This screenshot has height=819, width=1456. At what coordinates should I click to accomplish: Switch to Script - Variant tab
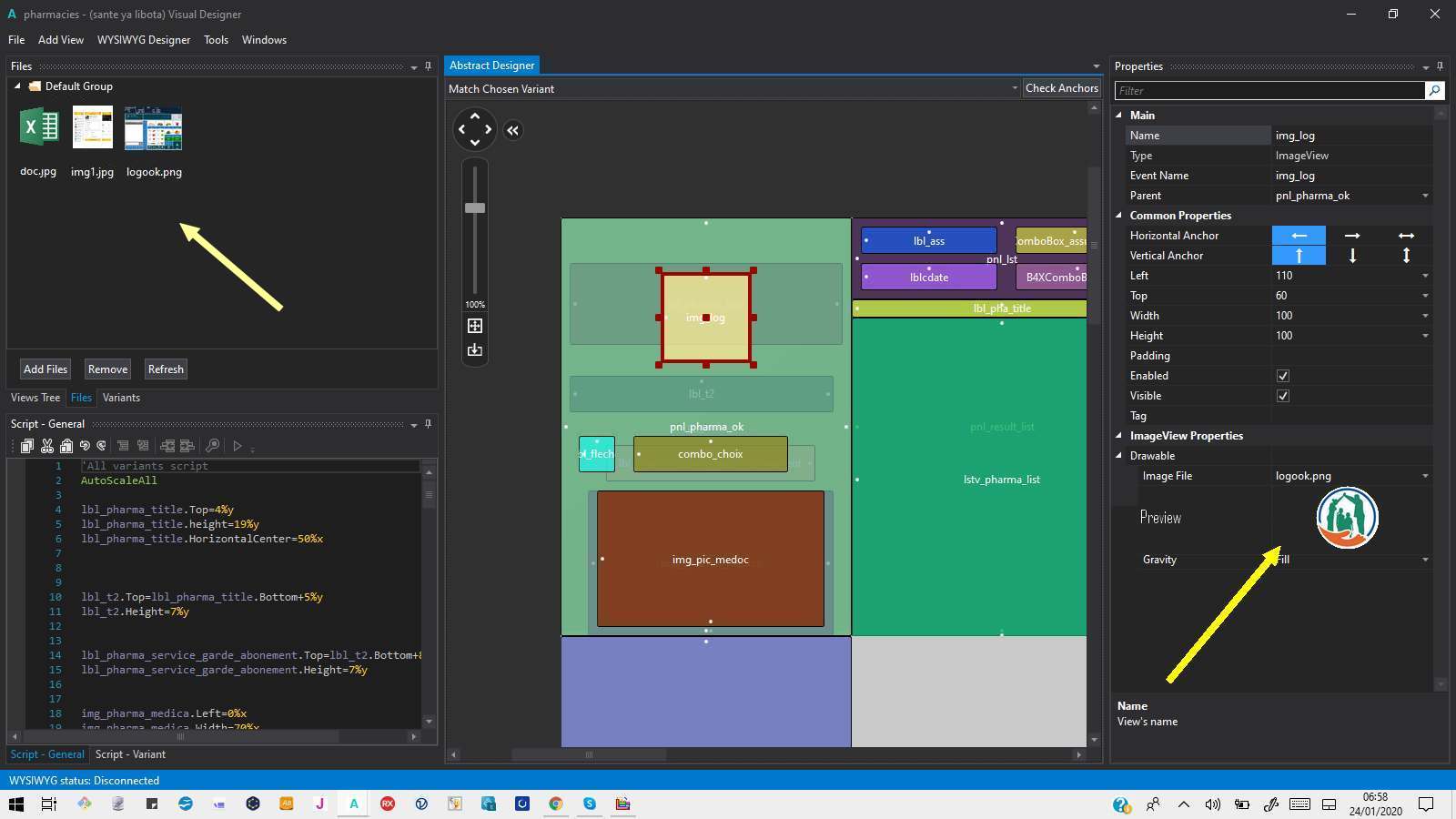[x=130, y=754]
